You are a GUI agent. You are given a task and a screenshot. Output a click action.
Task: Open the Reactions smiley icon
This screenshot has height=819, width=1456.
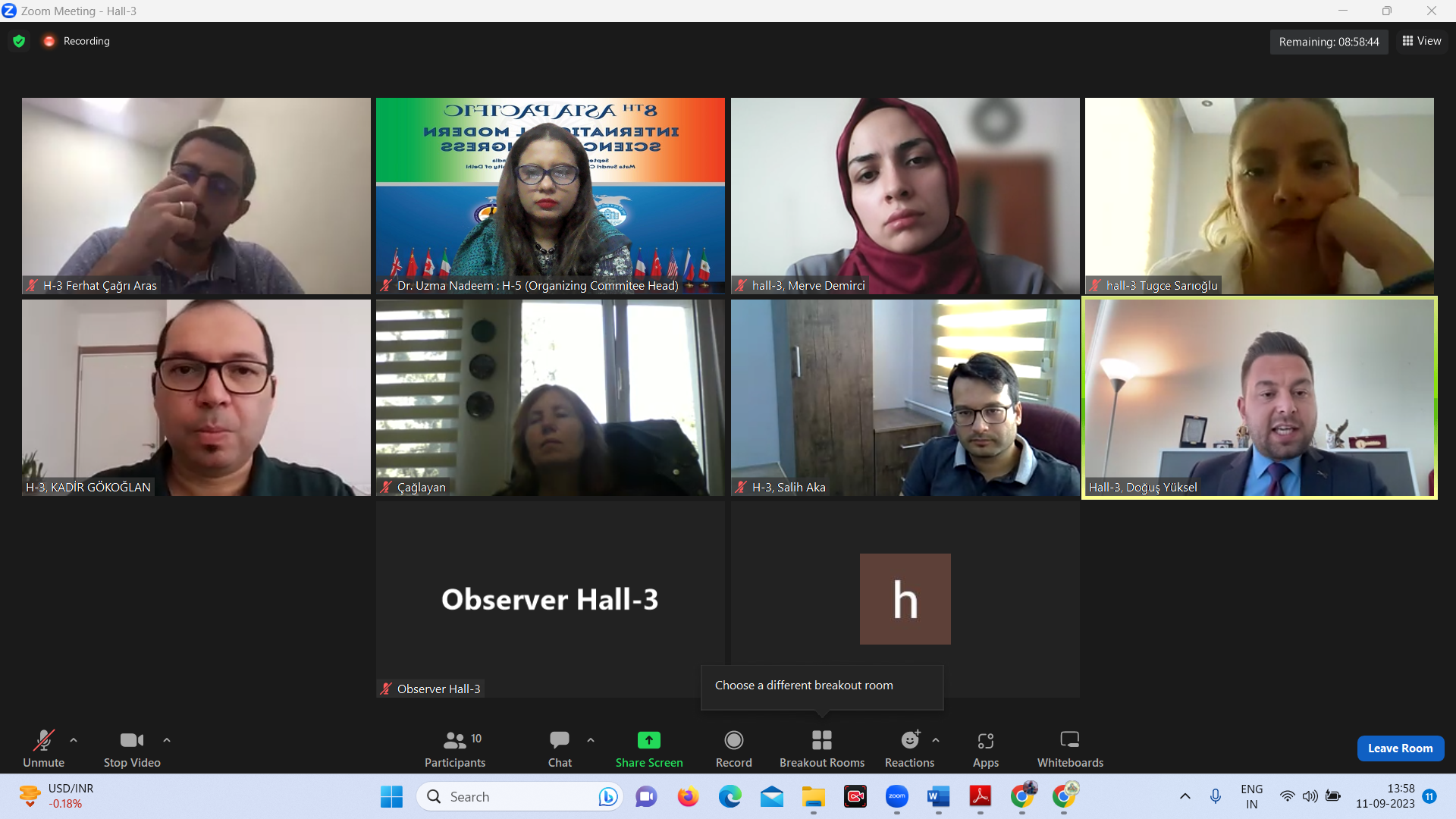pyautogui.click(x=909, y=740)
